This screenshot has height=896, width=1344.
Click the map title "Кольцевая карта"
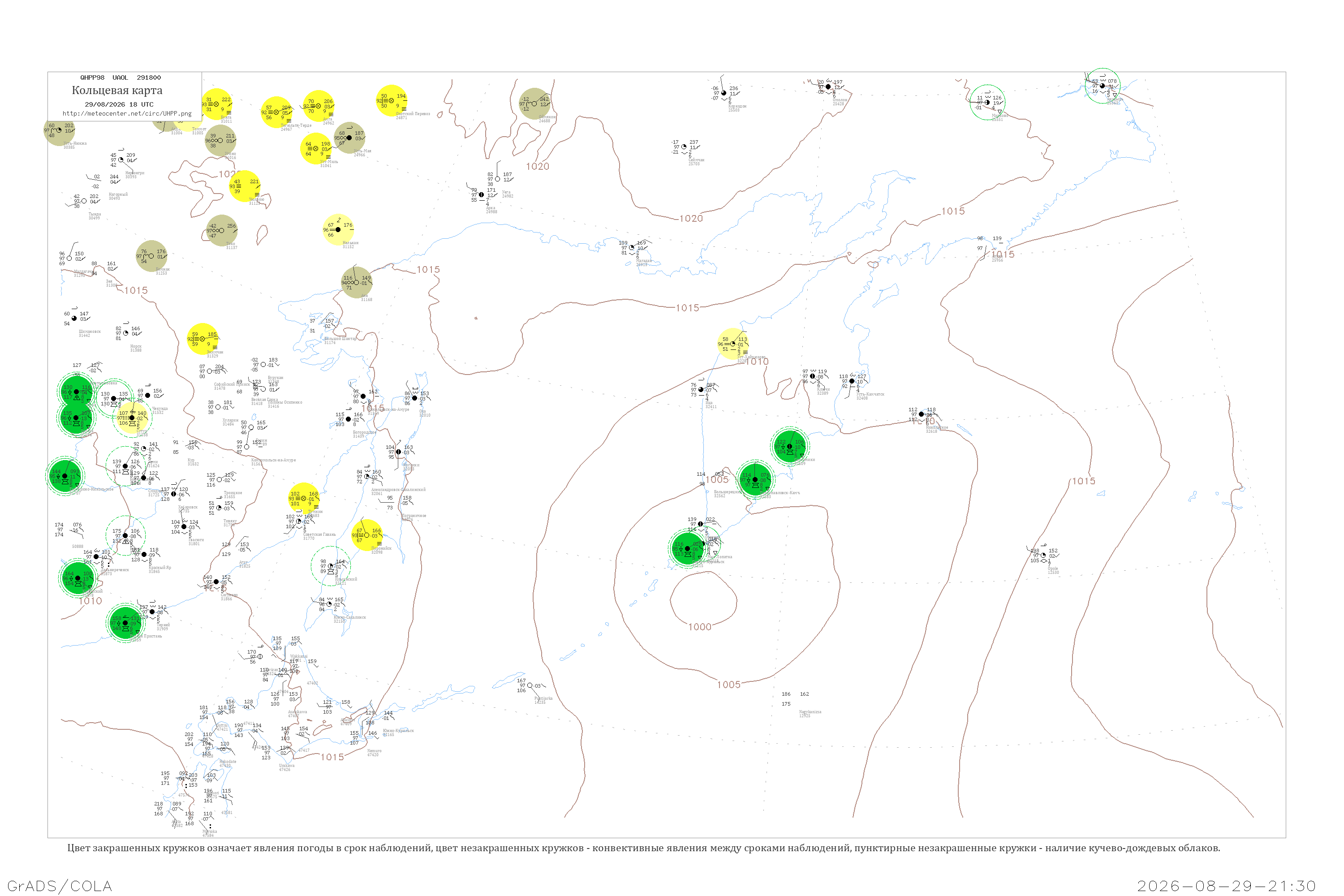point(117,90)
